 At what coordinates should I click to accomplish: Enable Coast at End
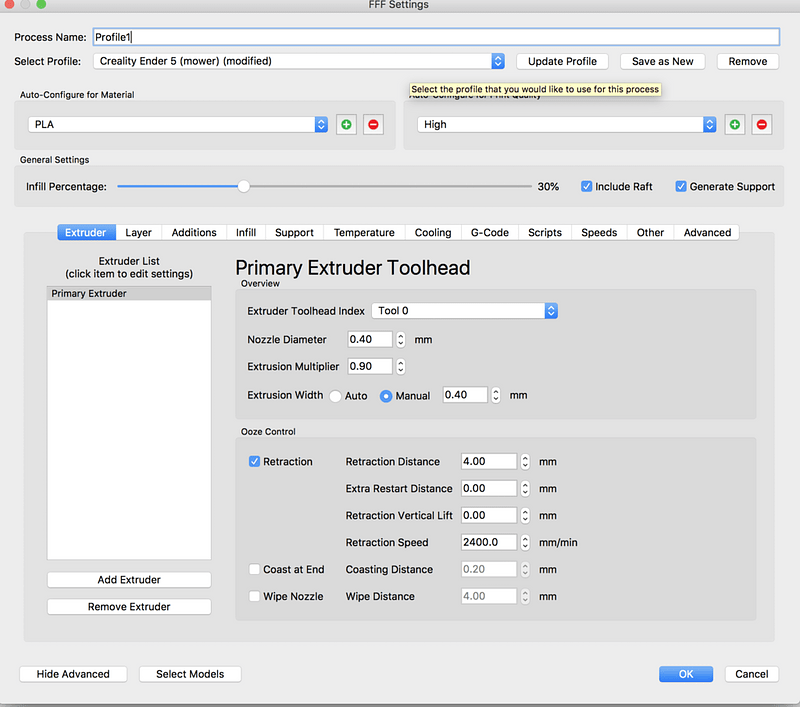(x=254, y=569)
